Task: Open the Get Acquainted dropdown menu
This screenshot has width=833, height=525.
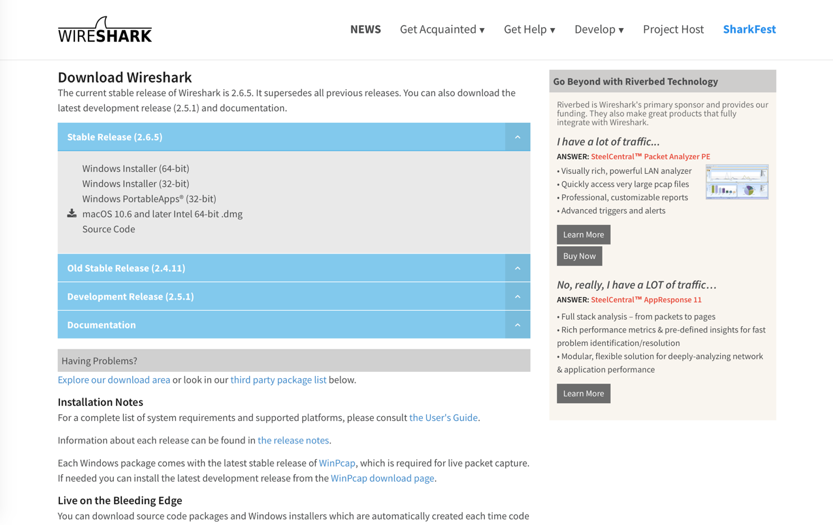Action: pos(442,30)
